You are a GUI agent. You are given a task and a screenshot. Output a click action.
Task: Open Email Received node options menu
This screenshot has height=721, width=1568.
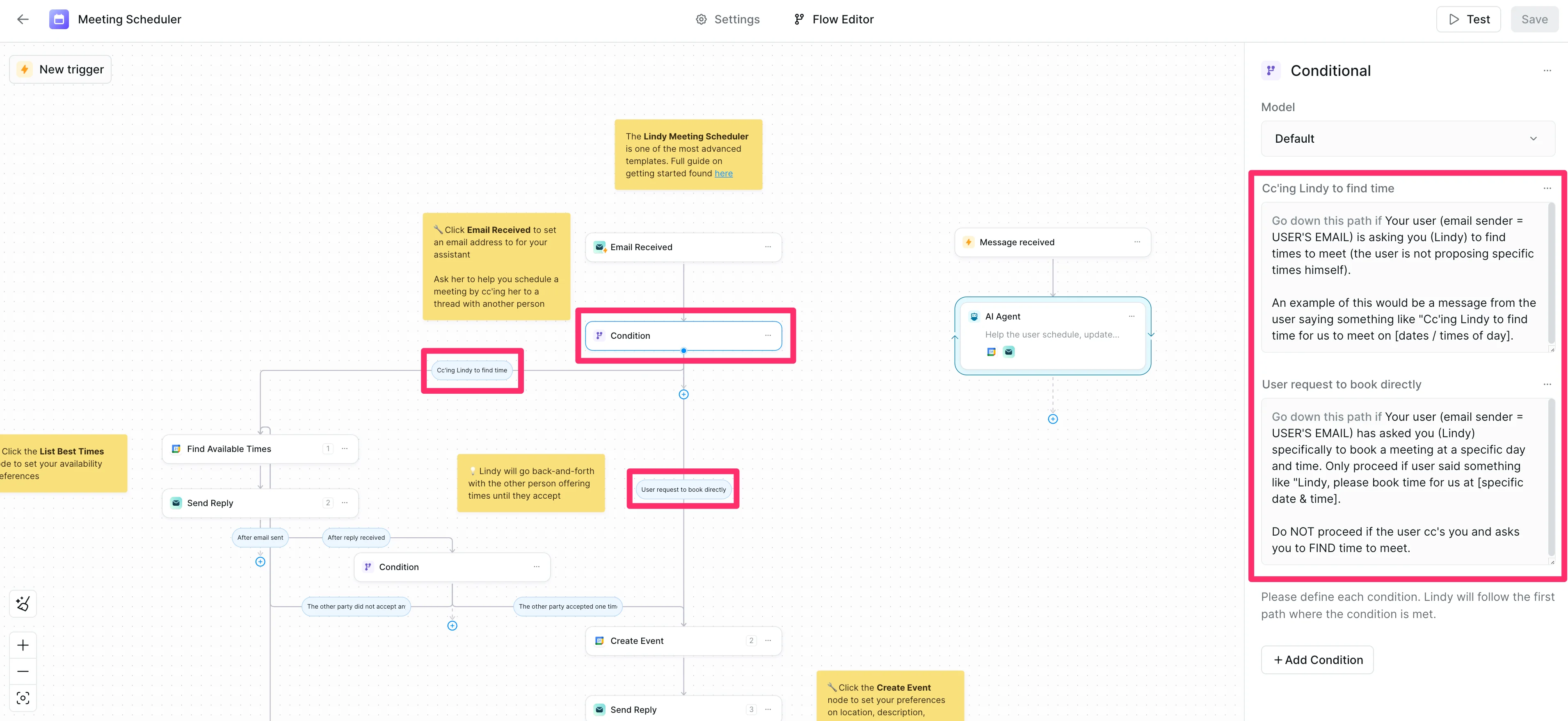click(x=768, y=247)
